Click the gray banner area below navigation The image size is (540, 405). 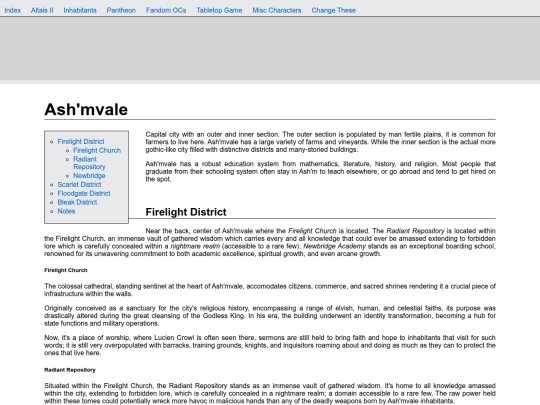(270, 48)
